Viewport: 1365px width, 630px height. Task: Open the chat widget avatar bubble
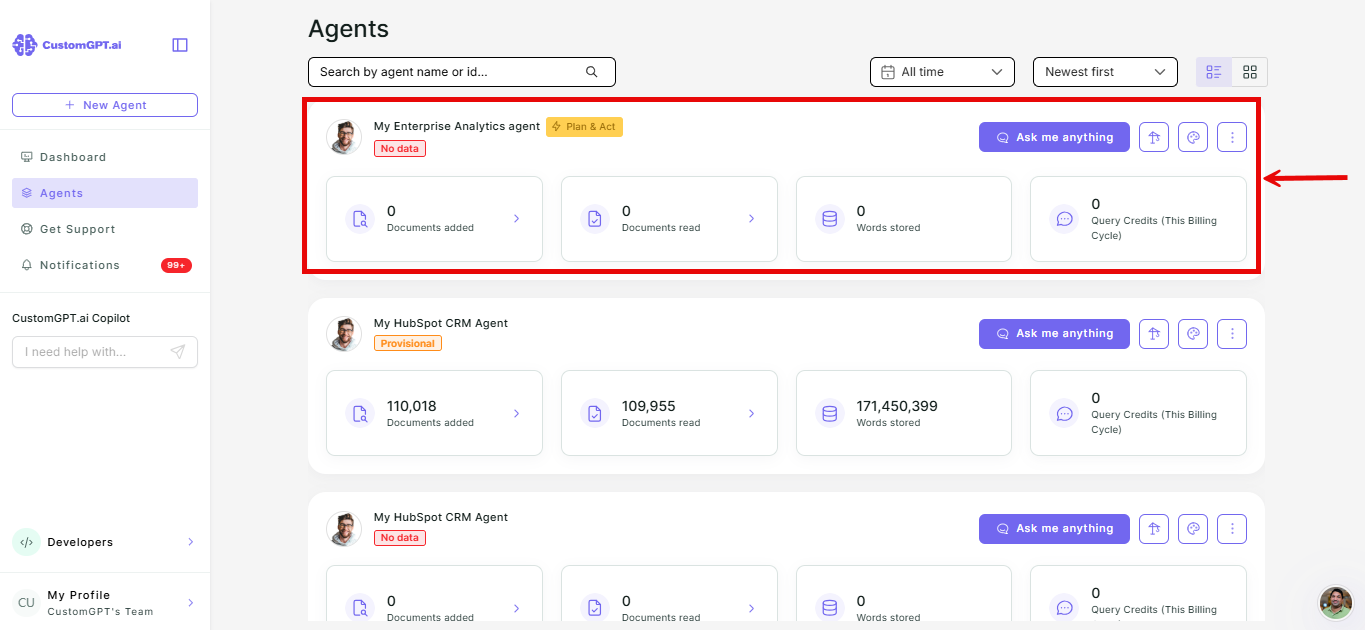click(1335, 602)
